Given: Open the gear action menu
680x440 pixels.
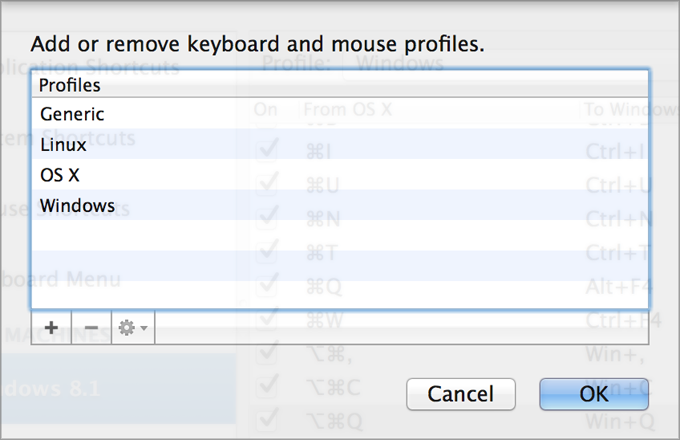Looking at the screenshot, I should pos(133,328).
